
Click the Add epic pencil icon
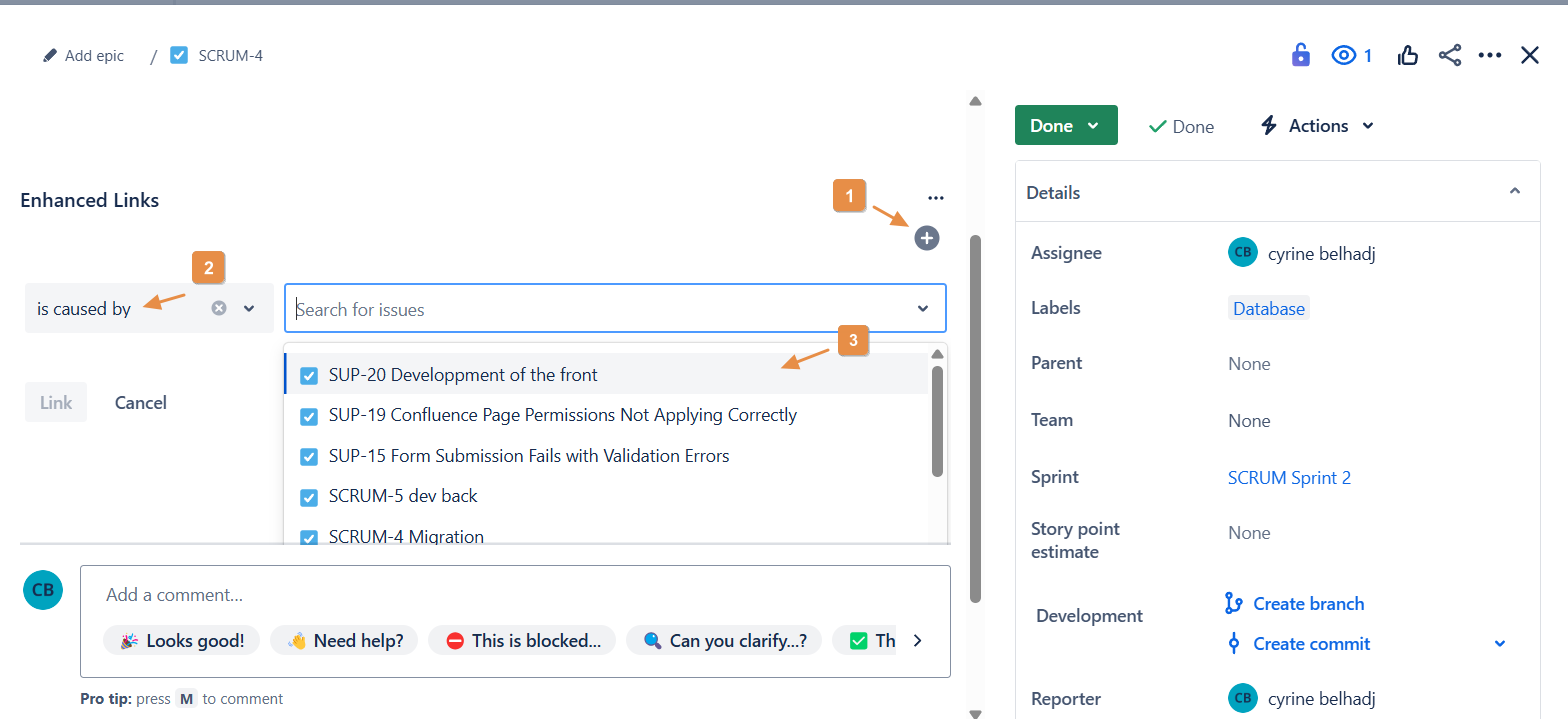pyautogui.click(x=51, y=56)
